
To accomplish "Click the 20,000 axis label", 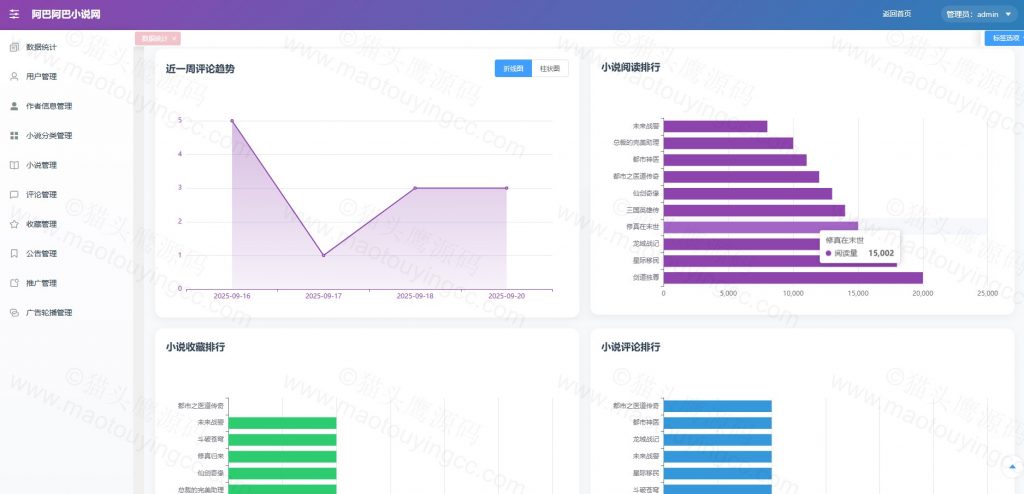I will tap(922, 294).
